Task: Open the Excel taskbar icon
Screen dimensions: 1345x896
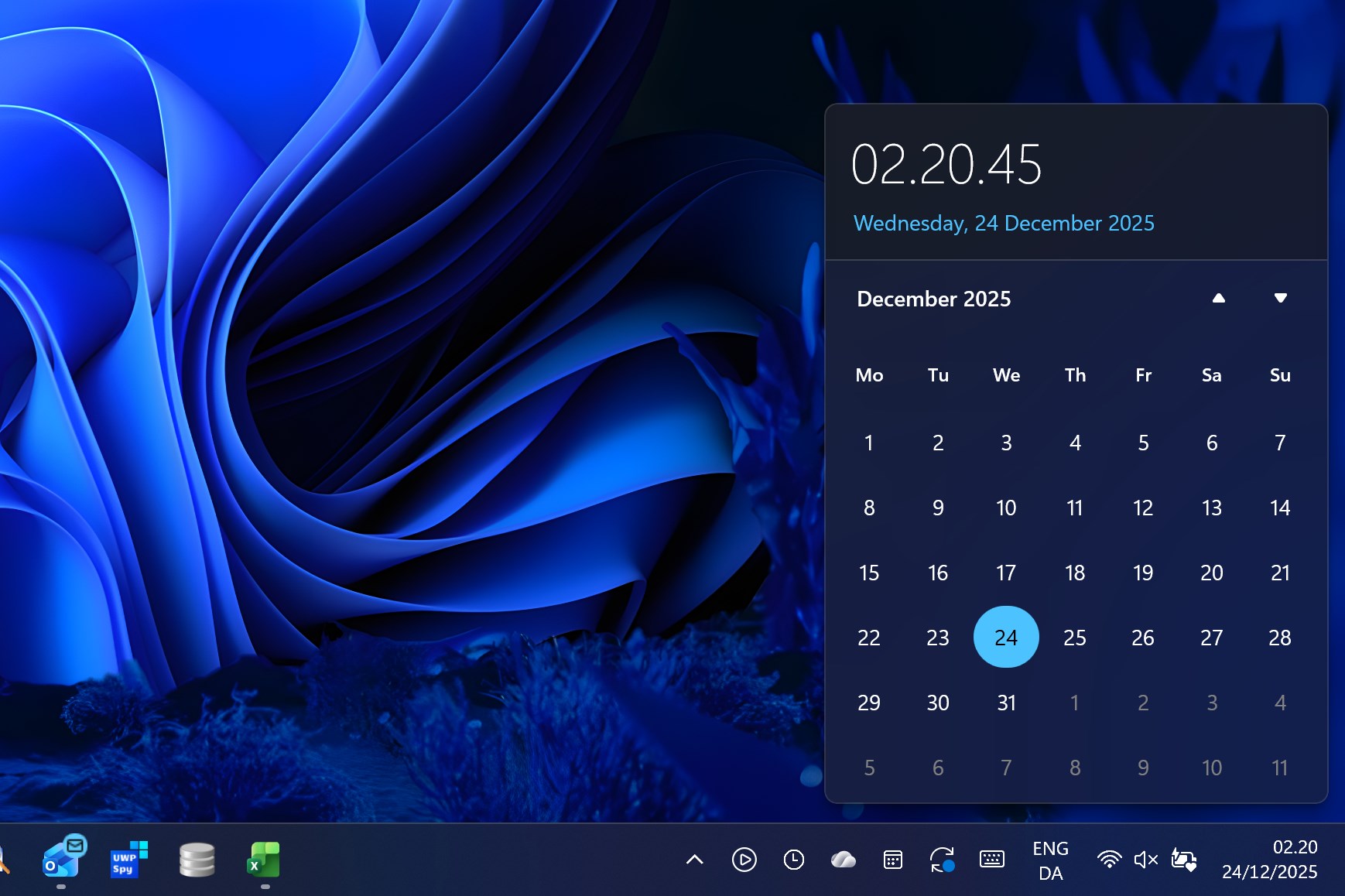Action: coord(264,860)
